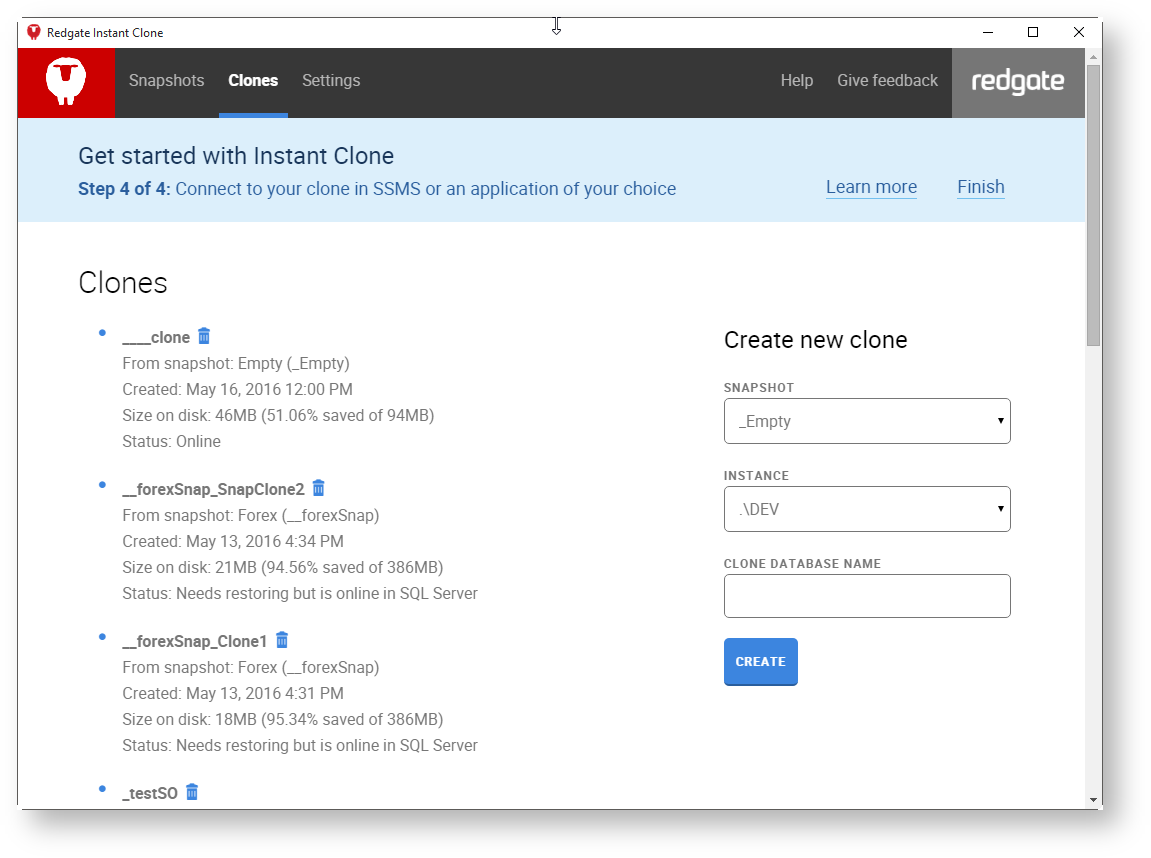Viewport: 1151px width, 858px height.
Task: Click 'Size on disk: 21MB (94.56% saved of 386MB)'
Action: click(x=283, y=567)
